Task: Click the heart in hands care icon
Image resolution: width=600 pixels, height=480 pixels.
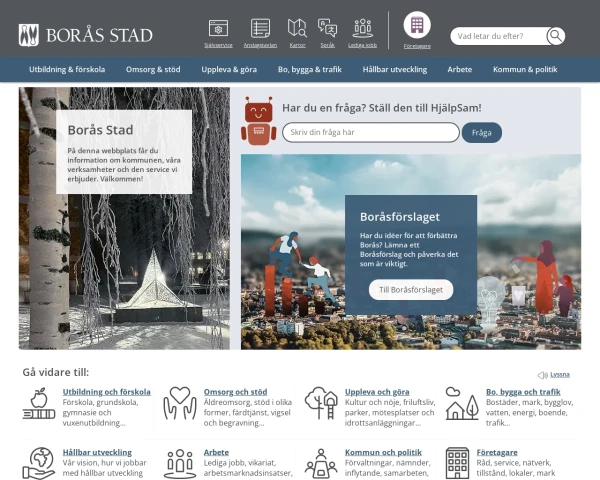Action: point(180,403)
